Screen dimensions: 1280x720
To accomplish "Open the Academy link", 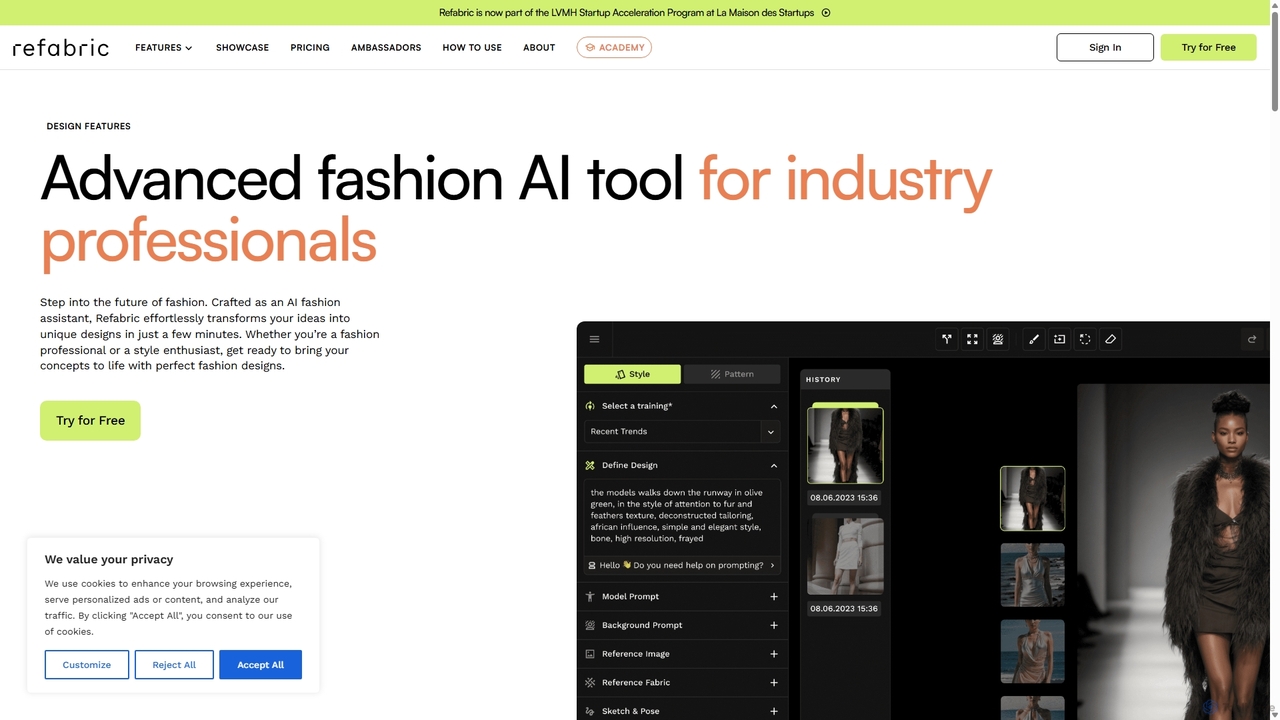I will tap(614, 47).
